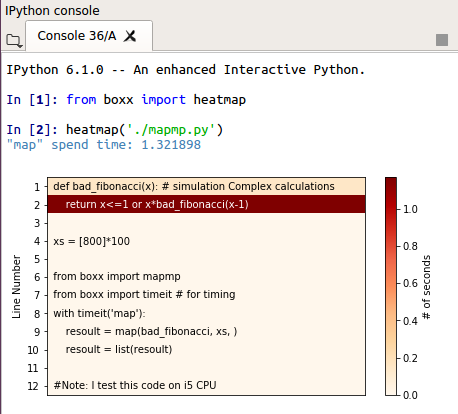Close the Console 36/A tab
Viewport: 458px width, 414px height.
[x=130, y=36]
